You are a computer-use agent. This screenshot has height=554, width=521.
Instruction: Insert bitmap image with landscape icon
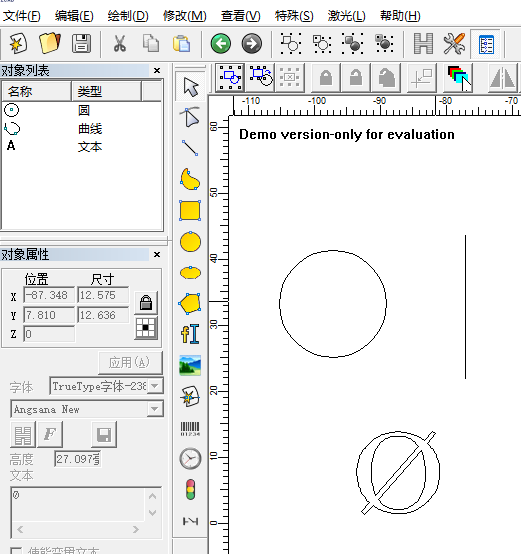(190, 365)
